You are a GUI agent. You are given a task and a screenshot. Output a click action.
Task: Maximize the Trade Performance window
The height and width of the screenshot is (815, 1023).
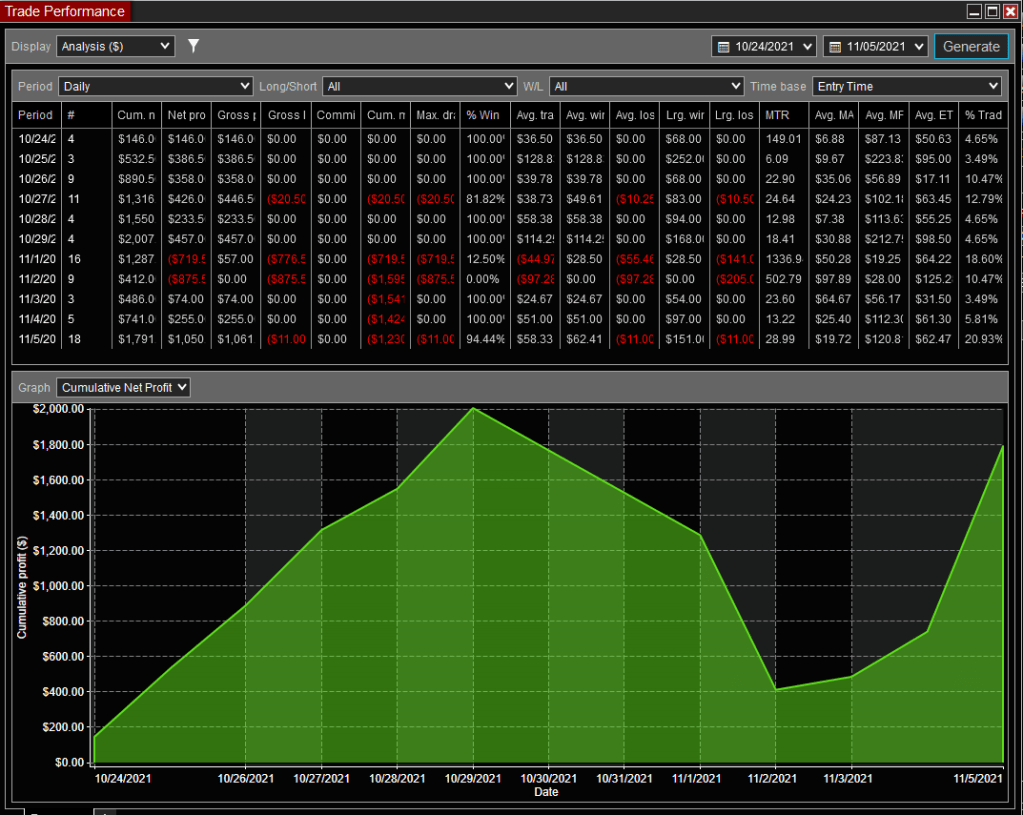(992, 12)
